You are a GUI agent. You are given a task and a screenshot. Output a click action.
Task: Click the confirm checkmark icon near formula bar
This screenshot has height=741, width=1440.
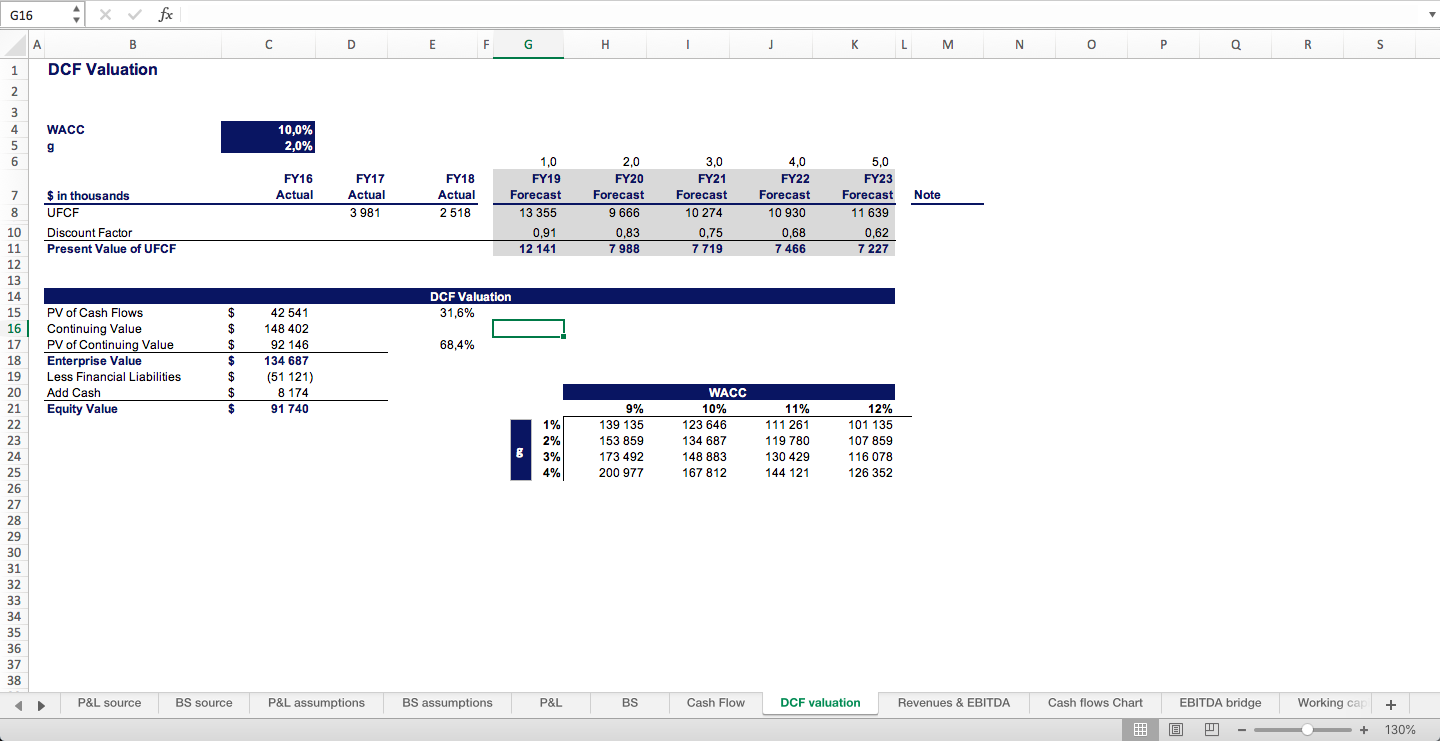134,14
